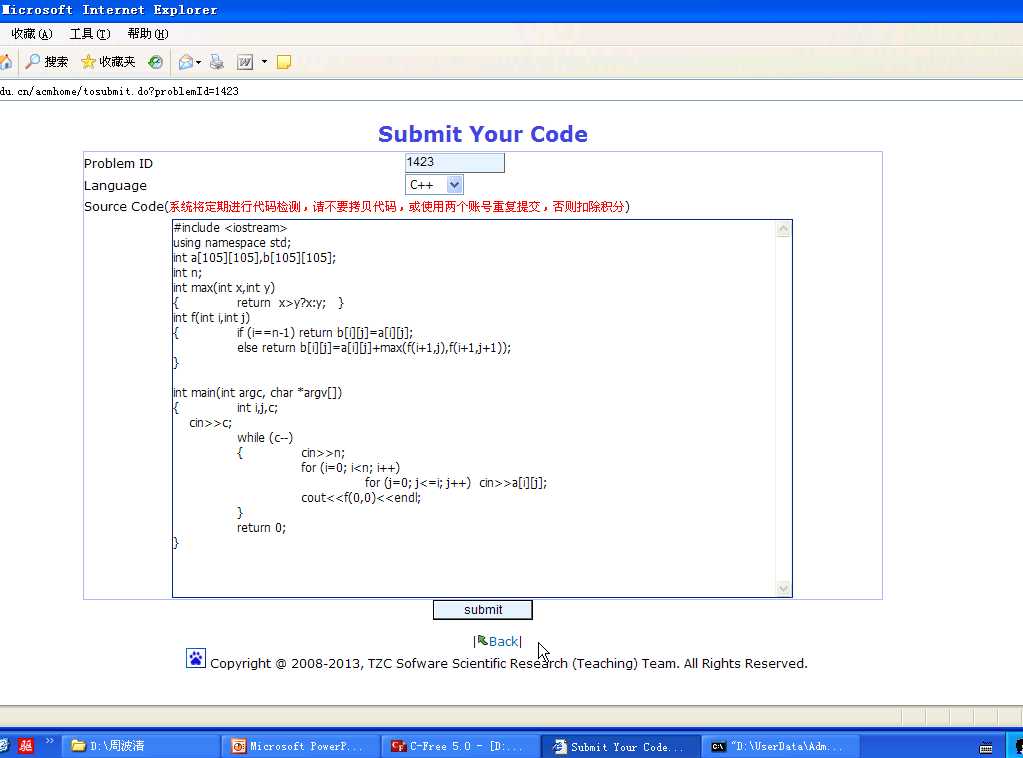
Task: Switch to C-Free 5.0 taskbar button
Action: (461, 746)
